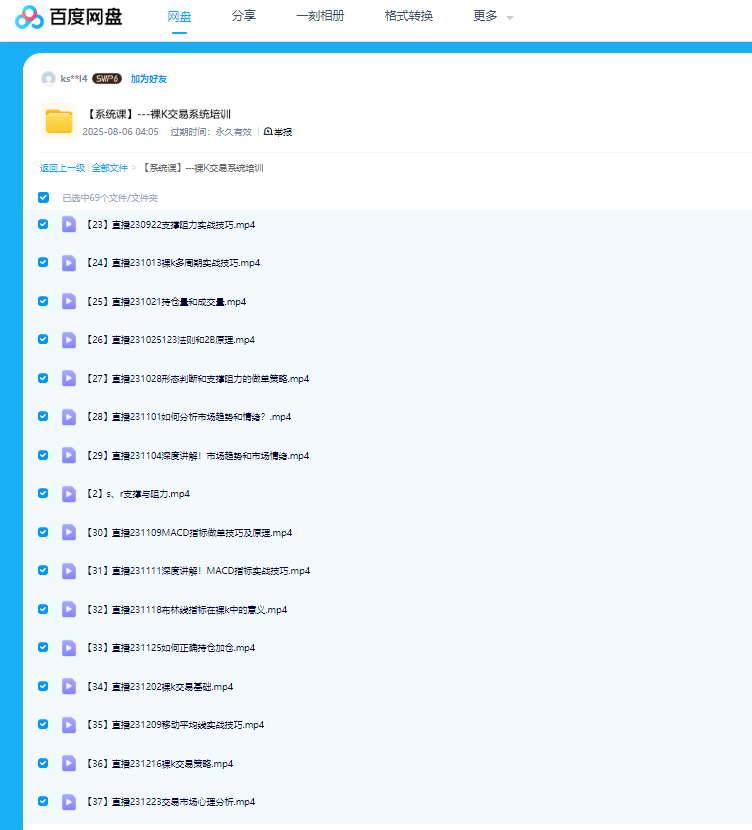Open file 【25】直播231021持仓量和成交量.mp4
This screenshot has height=830, width=752.
click(x=166, y=302)
